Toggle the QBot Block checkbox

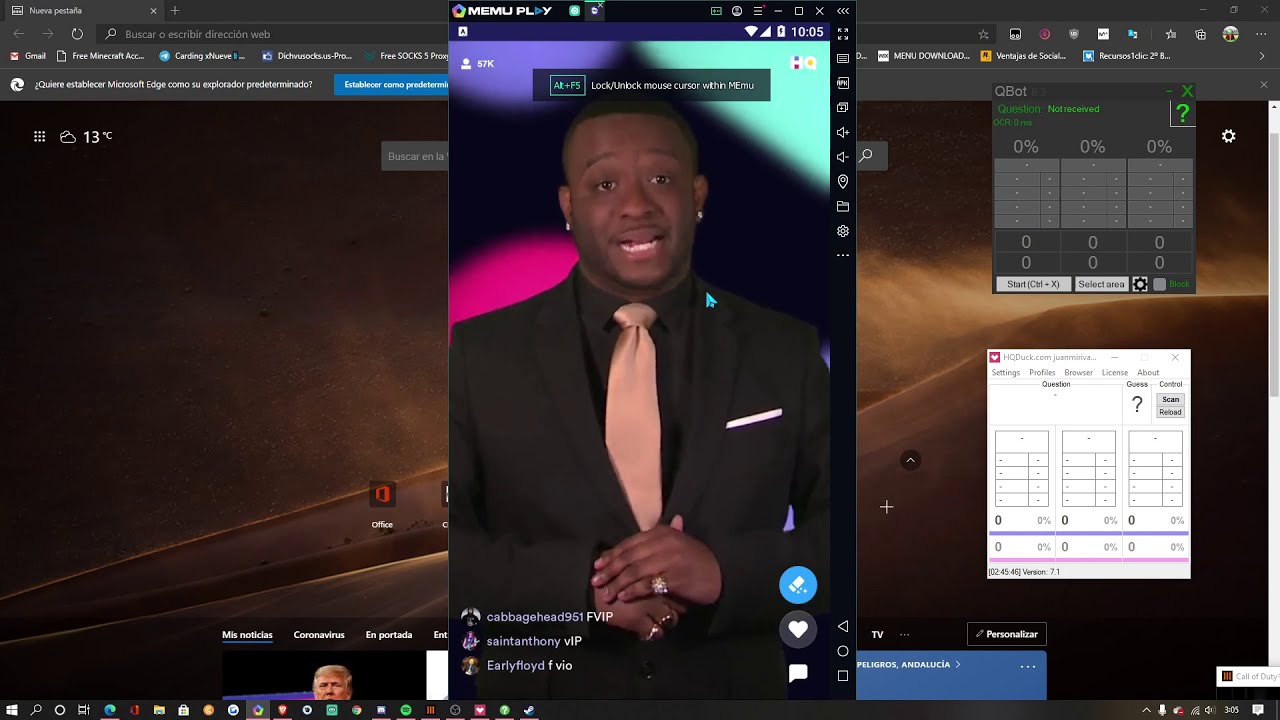tap(1160, 284)
